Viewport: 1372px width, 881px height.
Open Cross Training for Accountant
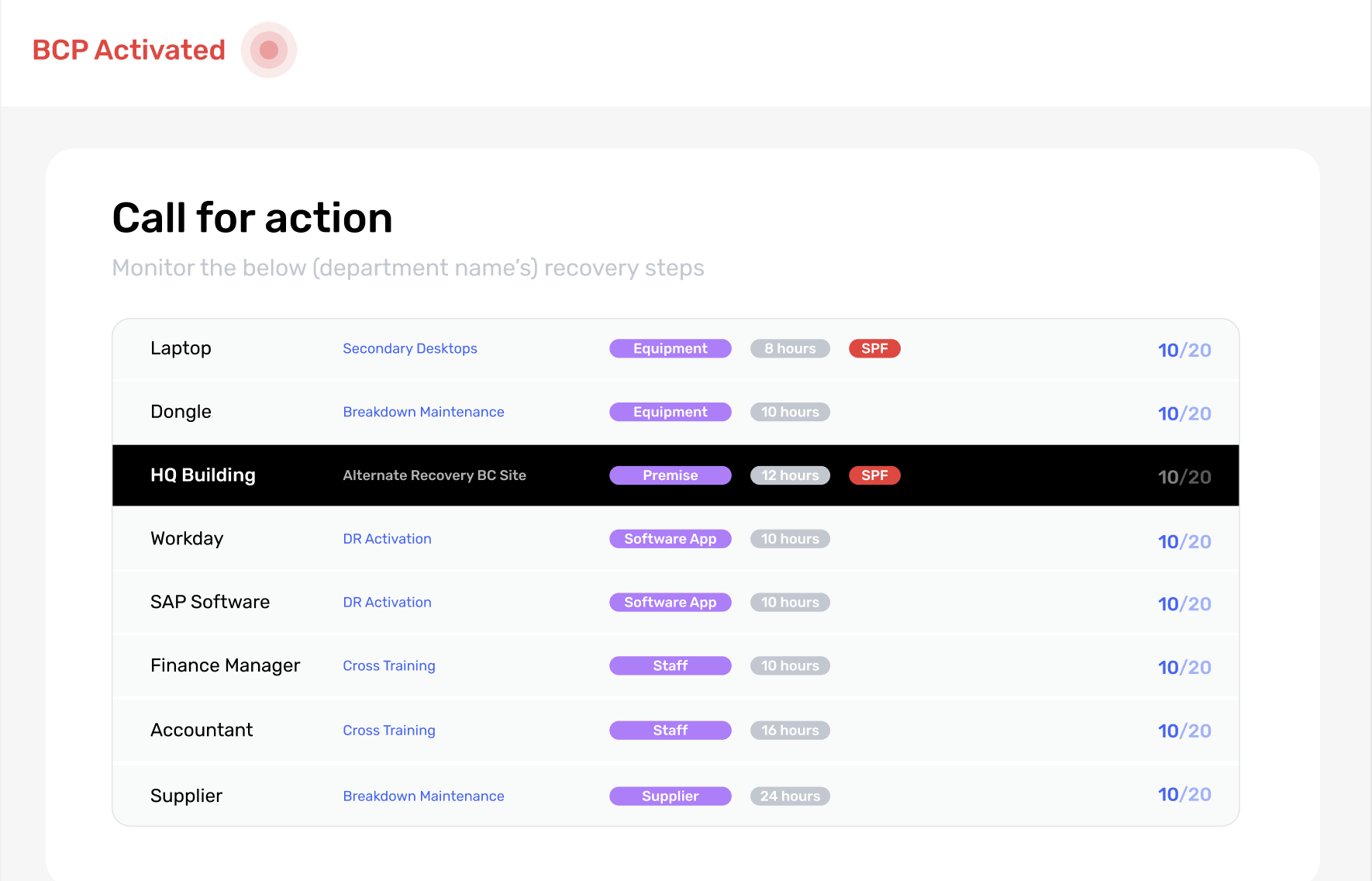[388, 731]
